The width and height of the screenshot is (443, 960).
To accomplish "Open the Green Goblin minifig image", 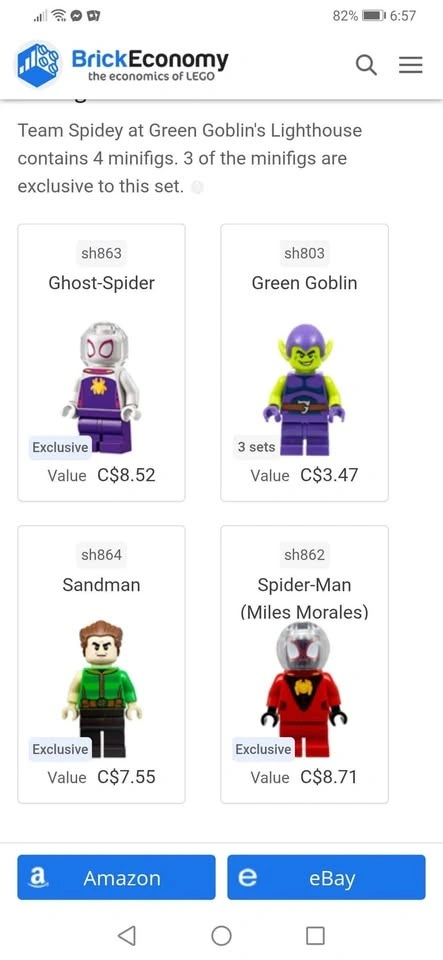I will tap(305, 389).
